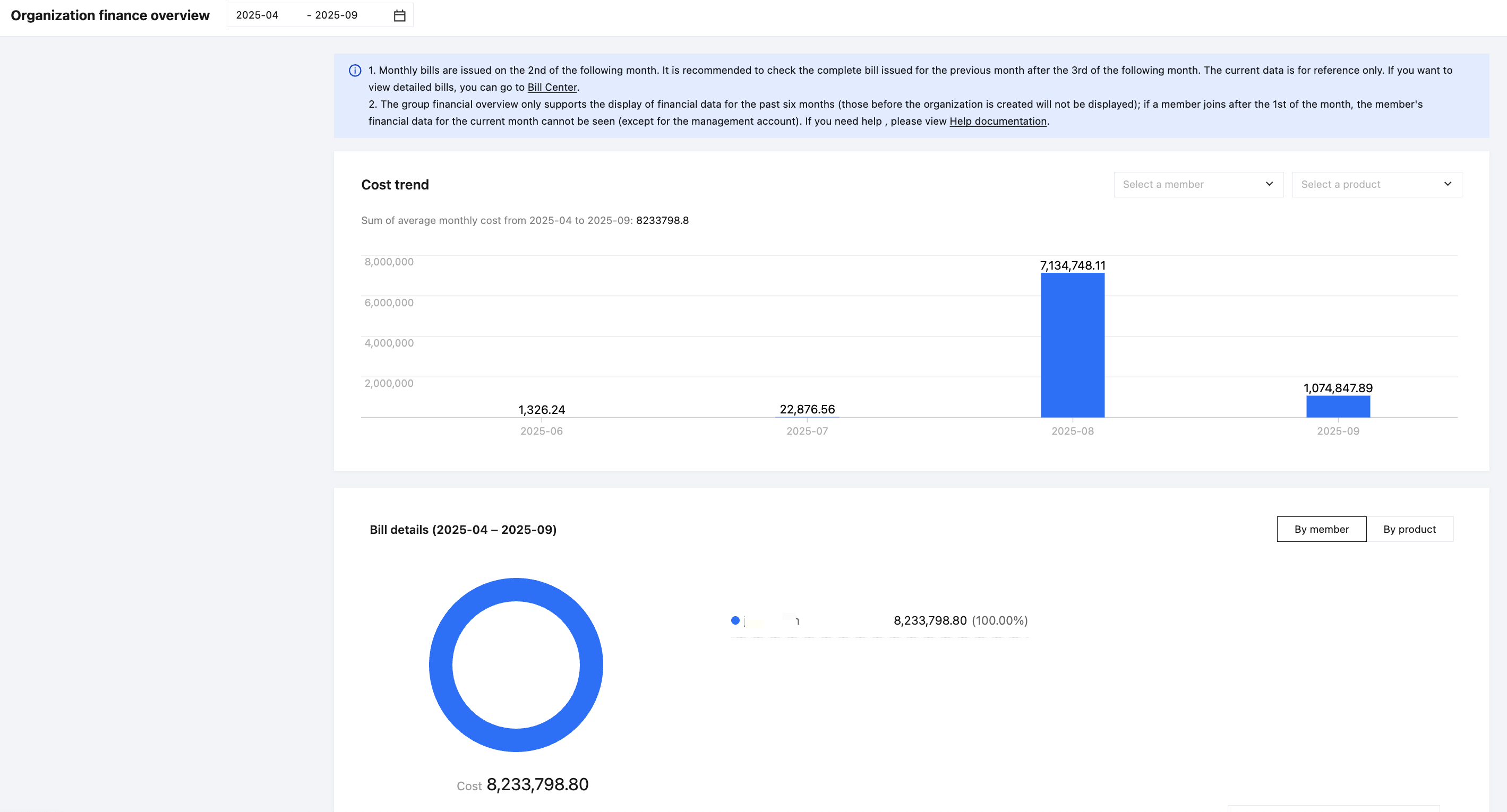The image size is (1507, 812).
Task: Click the 7,134,748.11 value label above the bar
Action: pyautogui.click(x=1072, y=265)
